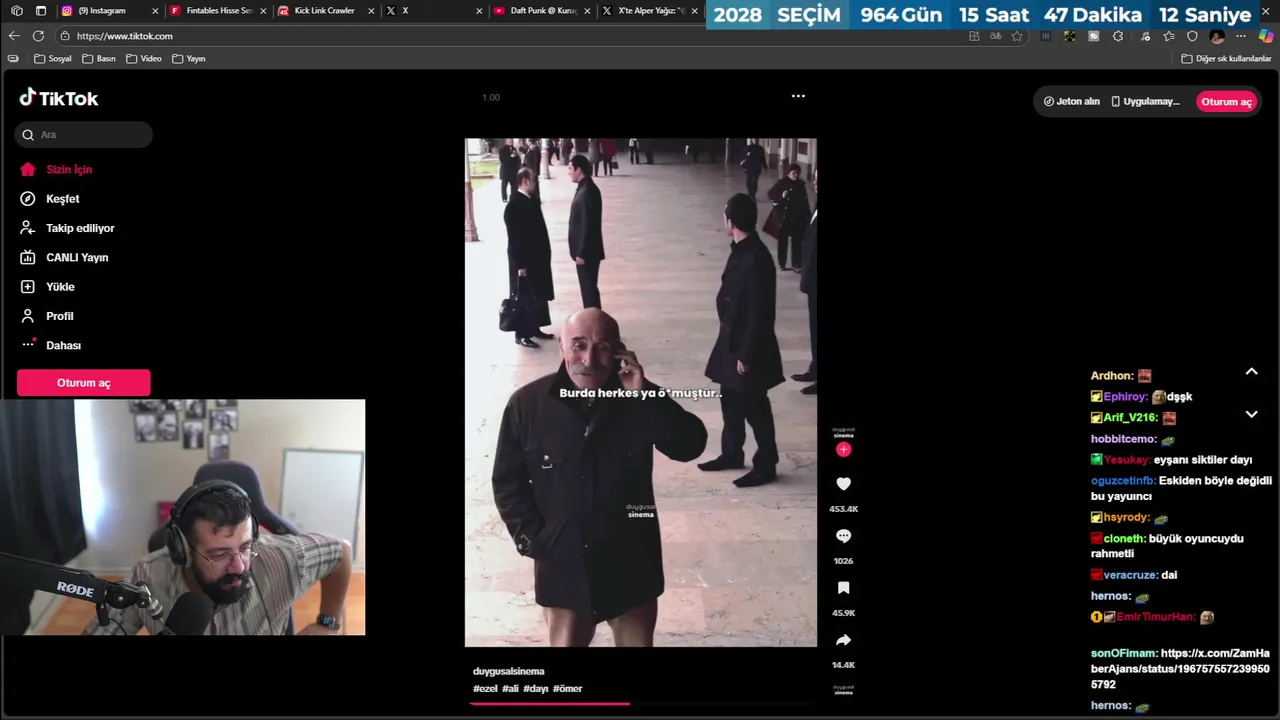
Task: Open the Profil page
Action: point(46,316)
